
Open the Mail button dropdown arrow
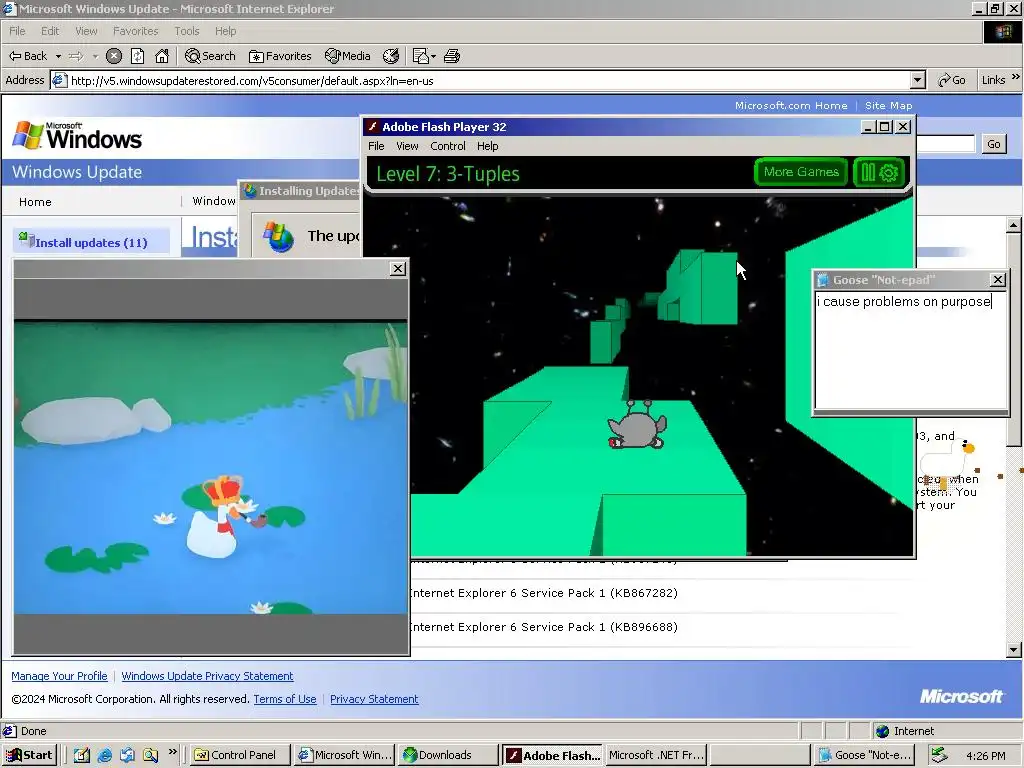click(433, 57)
